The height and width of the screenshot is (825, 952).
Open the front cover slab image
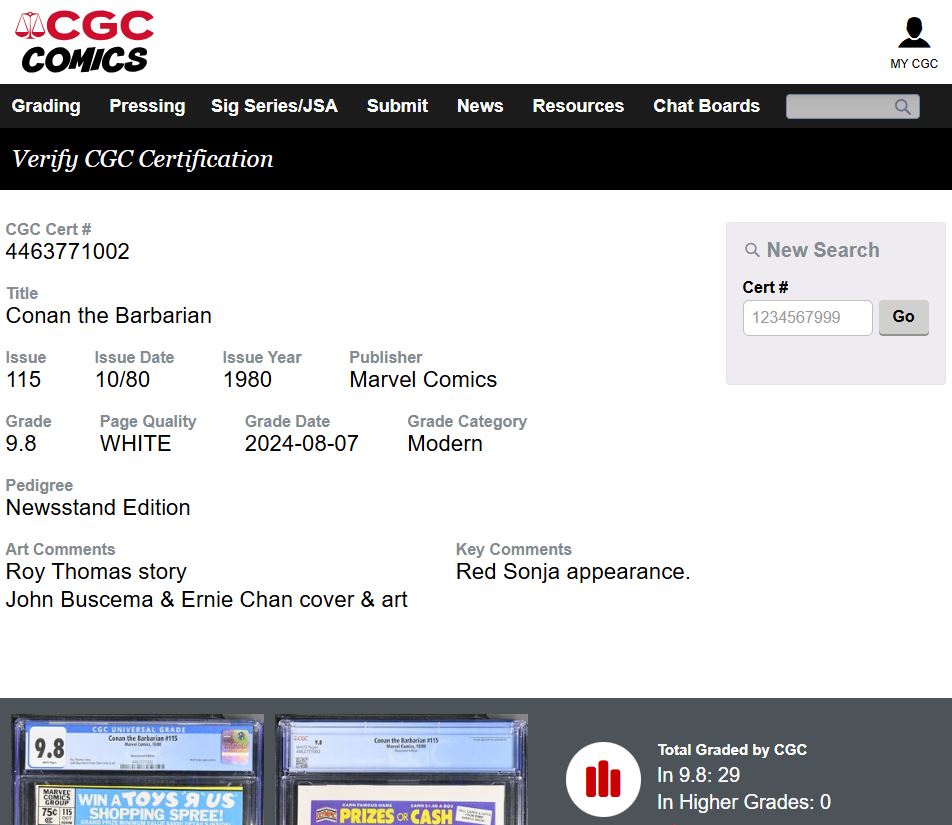[137, 769]
